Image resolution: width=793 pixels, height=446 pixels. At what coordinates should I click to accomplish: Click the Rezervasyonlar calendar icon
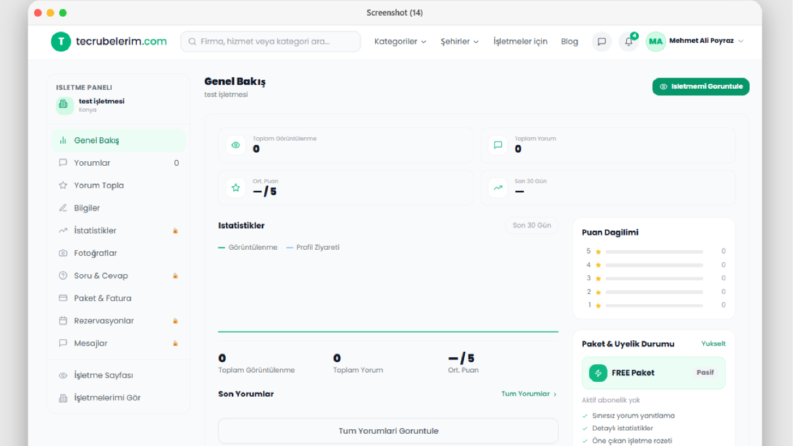[x=63, y=321]
